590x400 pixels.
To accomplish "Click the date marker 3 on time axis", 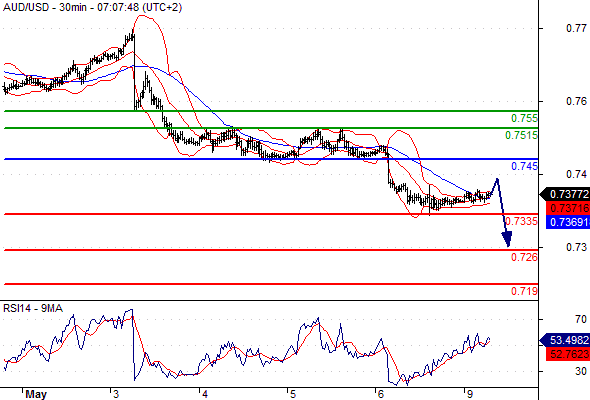I will click(116, 394).
